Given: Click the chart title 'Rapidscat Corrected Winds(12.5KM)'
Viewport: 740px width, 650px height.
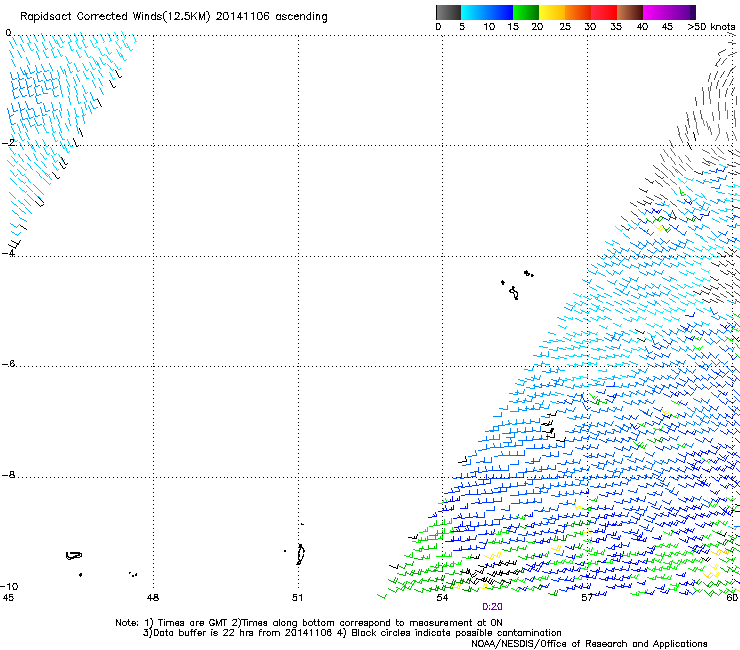Looking at the screenshot, I should [115, 17].
